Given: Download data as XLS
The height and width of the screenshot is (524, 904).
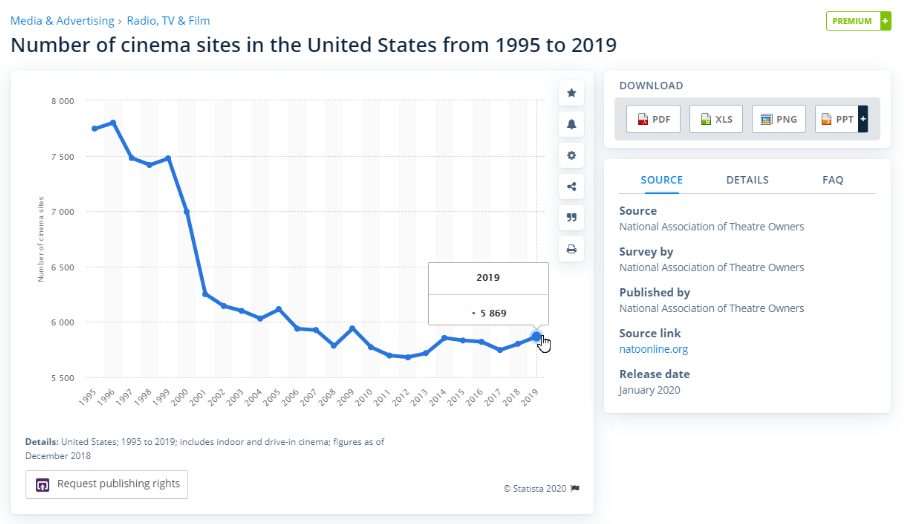Looking at the screenshot, I should [x=716, y=120].
